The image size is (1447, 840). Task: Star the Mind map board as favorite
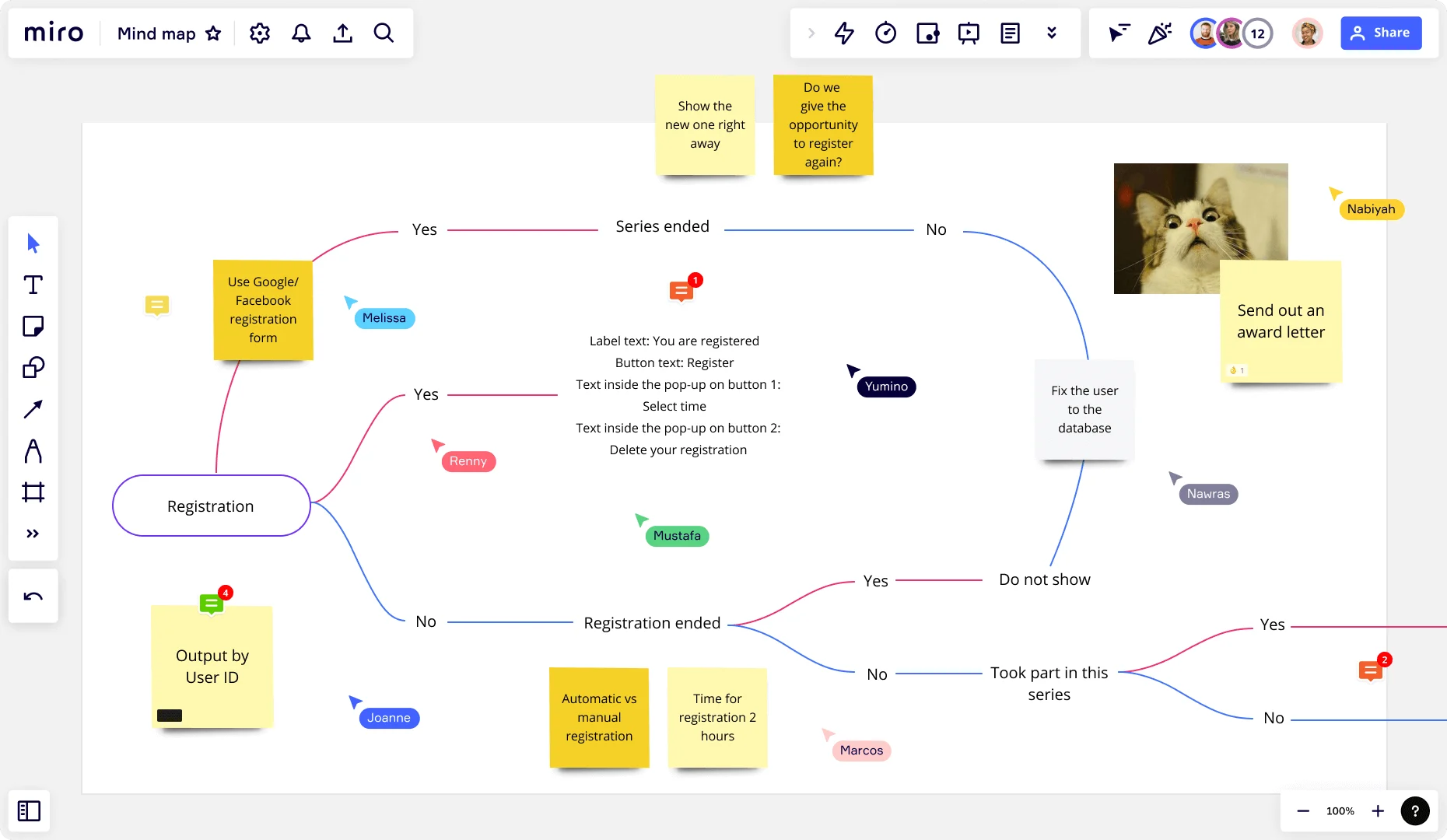(x=213, y=33)
